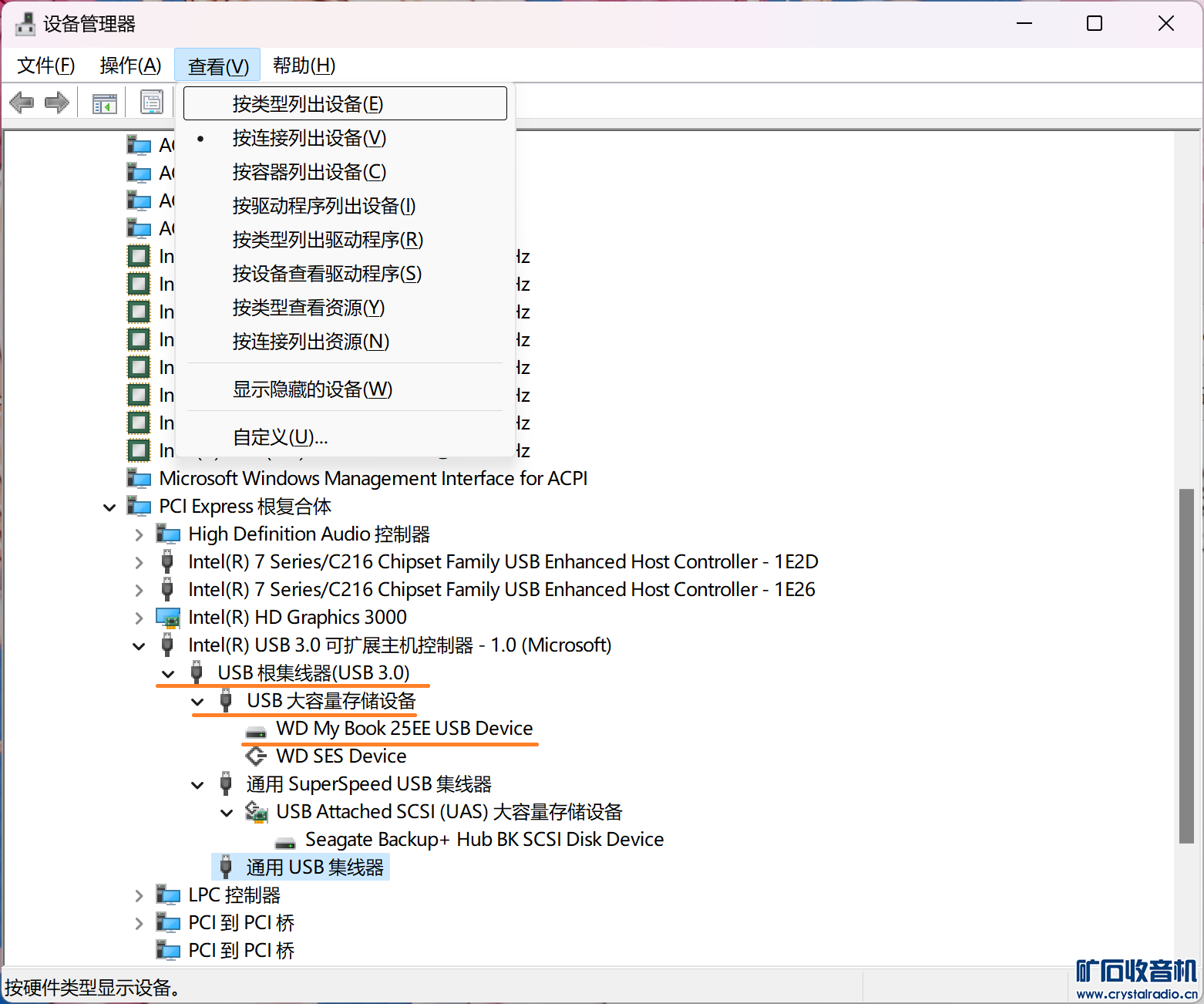Viewport: 1204px width, 1004px height.
Task: Collapse the PCI Express 根复合体 node
Action: (109, 507)
